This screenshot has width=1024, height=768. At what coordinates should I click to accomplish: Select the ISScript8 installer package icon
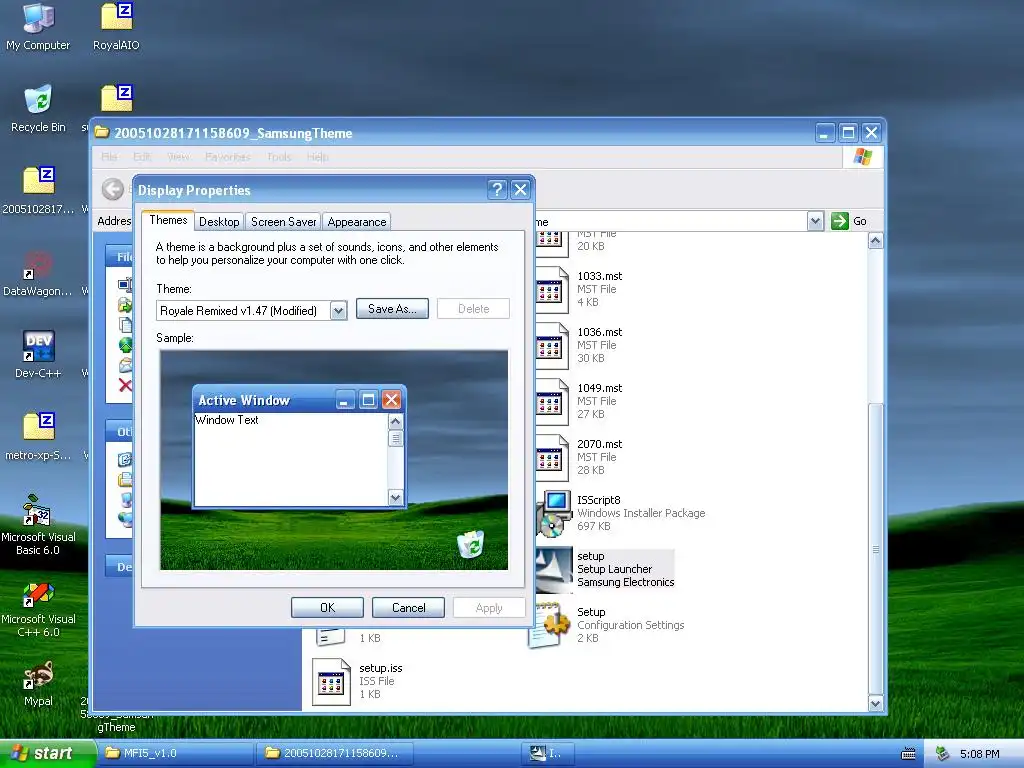click(x=552, y=513)
